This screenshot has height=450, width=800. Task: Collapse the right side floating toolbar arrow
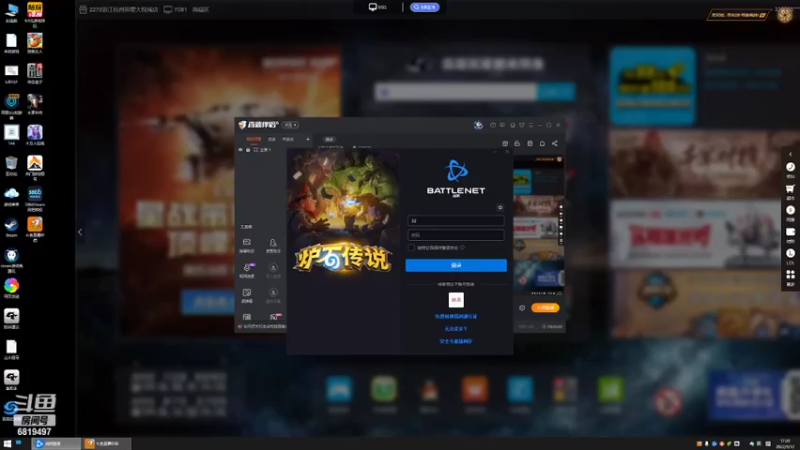(790, 154)
